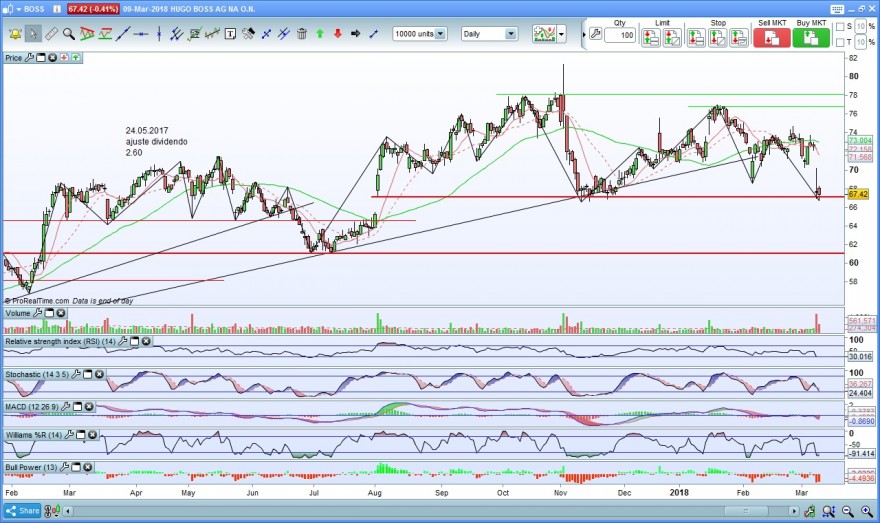Add a green up arrow marker
Image resolution: width=880 pixels, height=523 pixels.
point(320,34)
